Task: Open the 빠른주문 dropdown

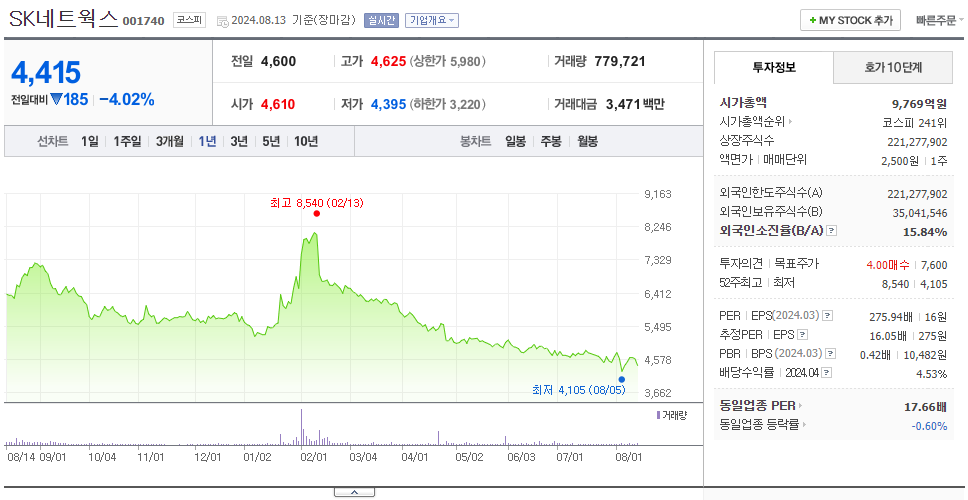Action: pyautogui.click(x=940, y=20)
